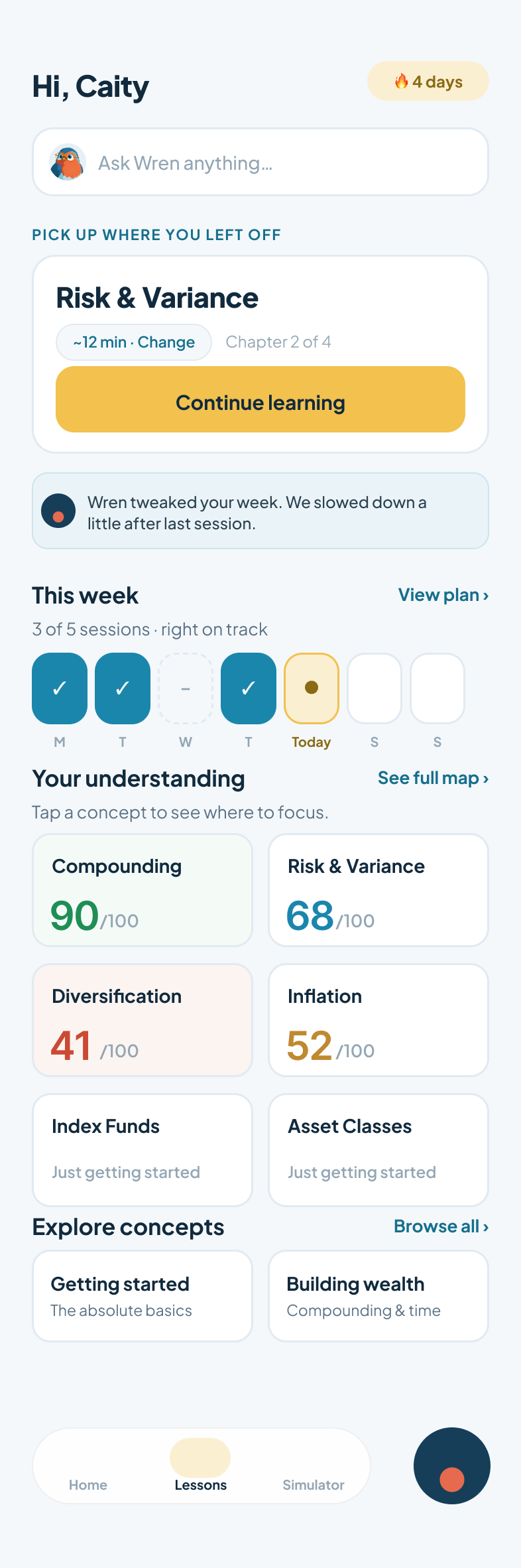Follow the Browse all link
The height and width of the screenshot is (1568, 521).
pos(441,1226)
